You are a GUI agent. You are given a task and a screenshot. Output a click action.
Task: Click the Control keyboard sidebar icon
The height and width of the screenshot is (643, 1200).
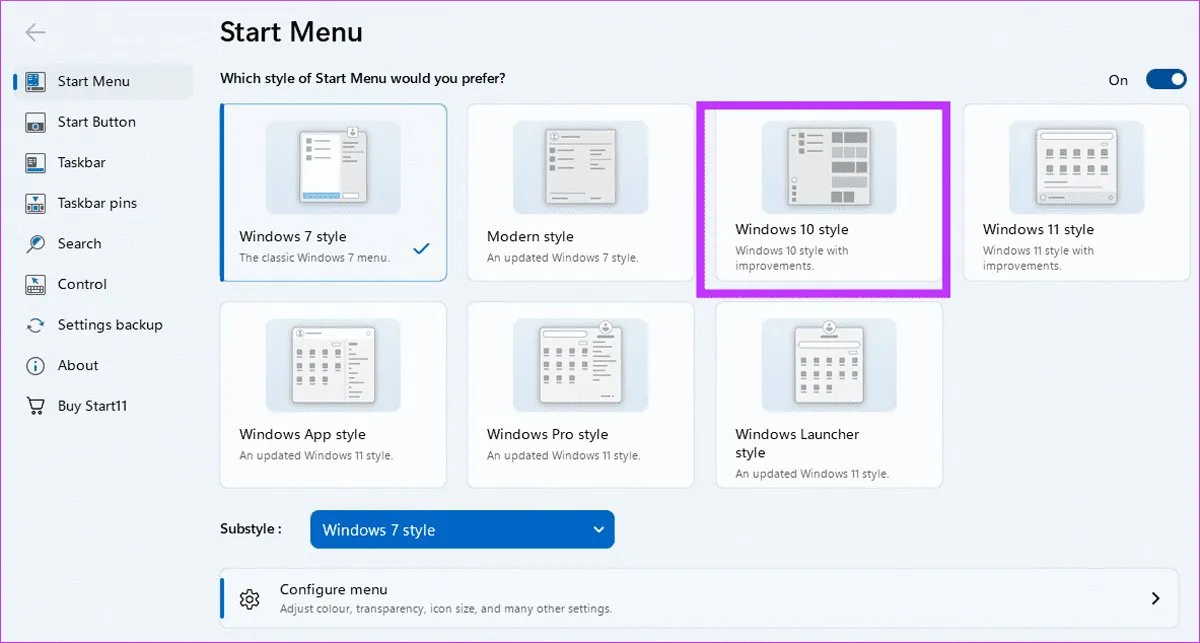point(36,284)
